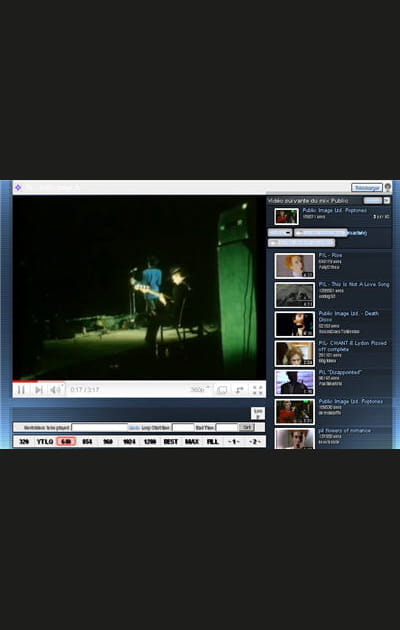
Task: Open the 360p quality selector
Action: [x=200, y=389]
